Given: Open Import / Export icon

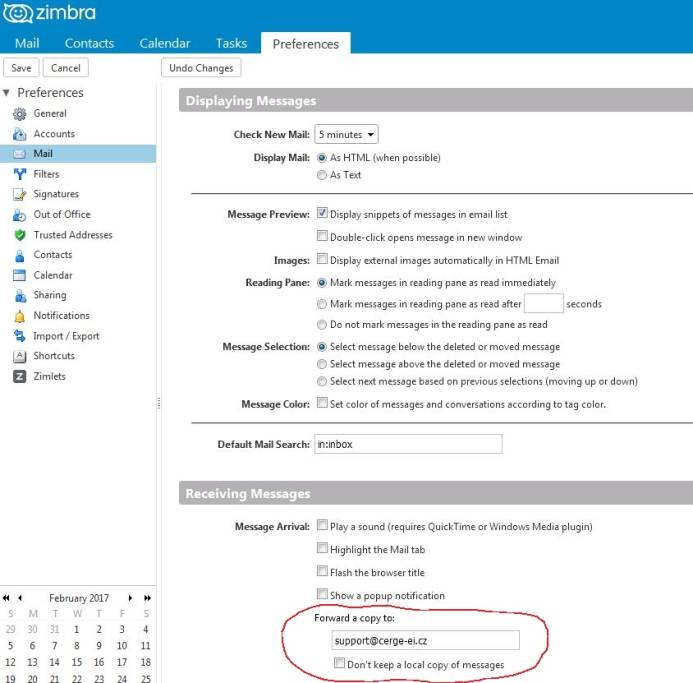Looking at the screenshot, I should (x=19, y=336).
